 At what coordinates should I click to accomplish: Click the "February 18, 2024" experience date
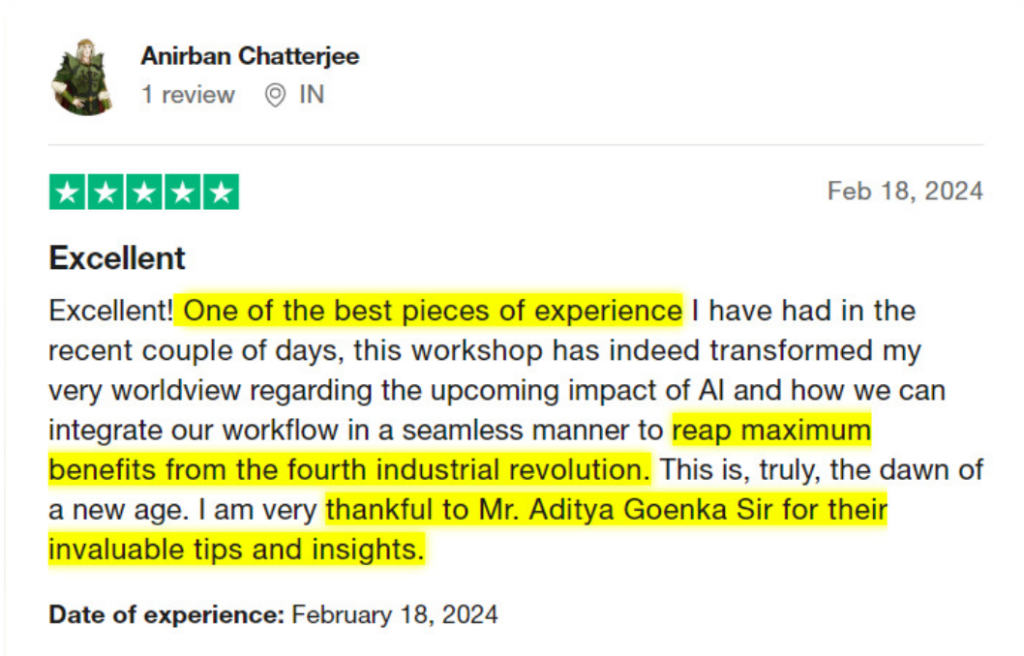(x=395, y=614)
